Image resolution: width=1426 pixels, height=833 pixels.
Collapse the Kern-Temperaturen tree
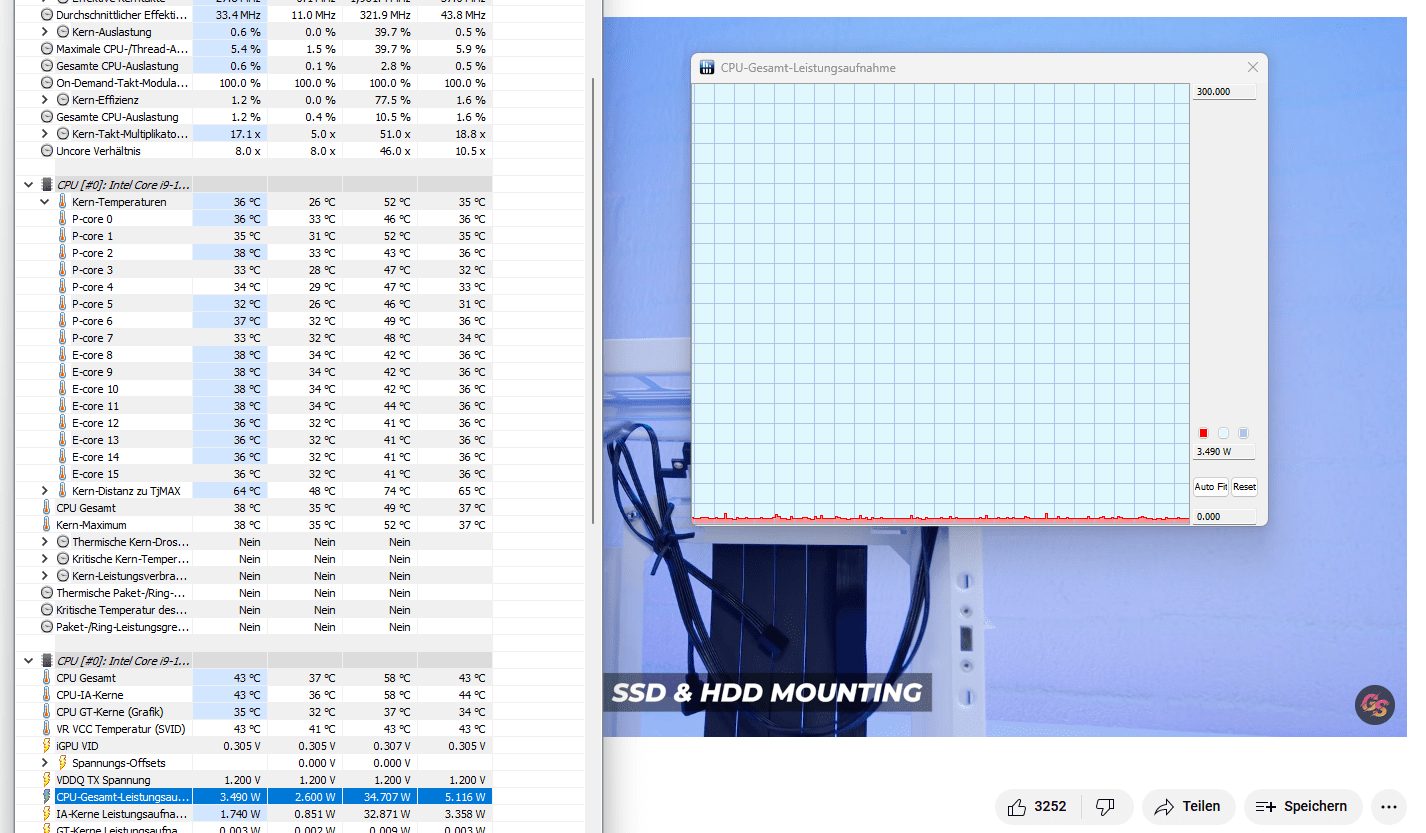(44, 202)
